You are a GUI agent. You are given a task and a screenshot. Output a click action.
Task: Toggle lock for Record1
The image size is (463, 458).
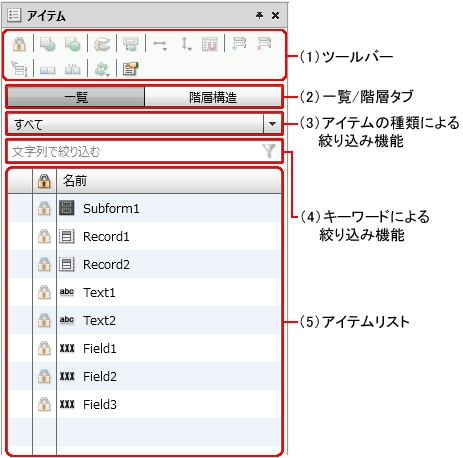44,236
